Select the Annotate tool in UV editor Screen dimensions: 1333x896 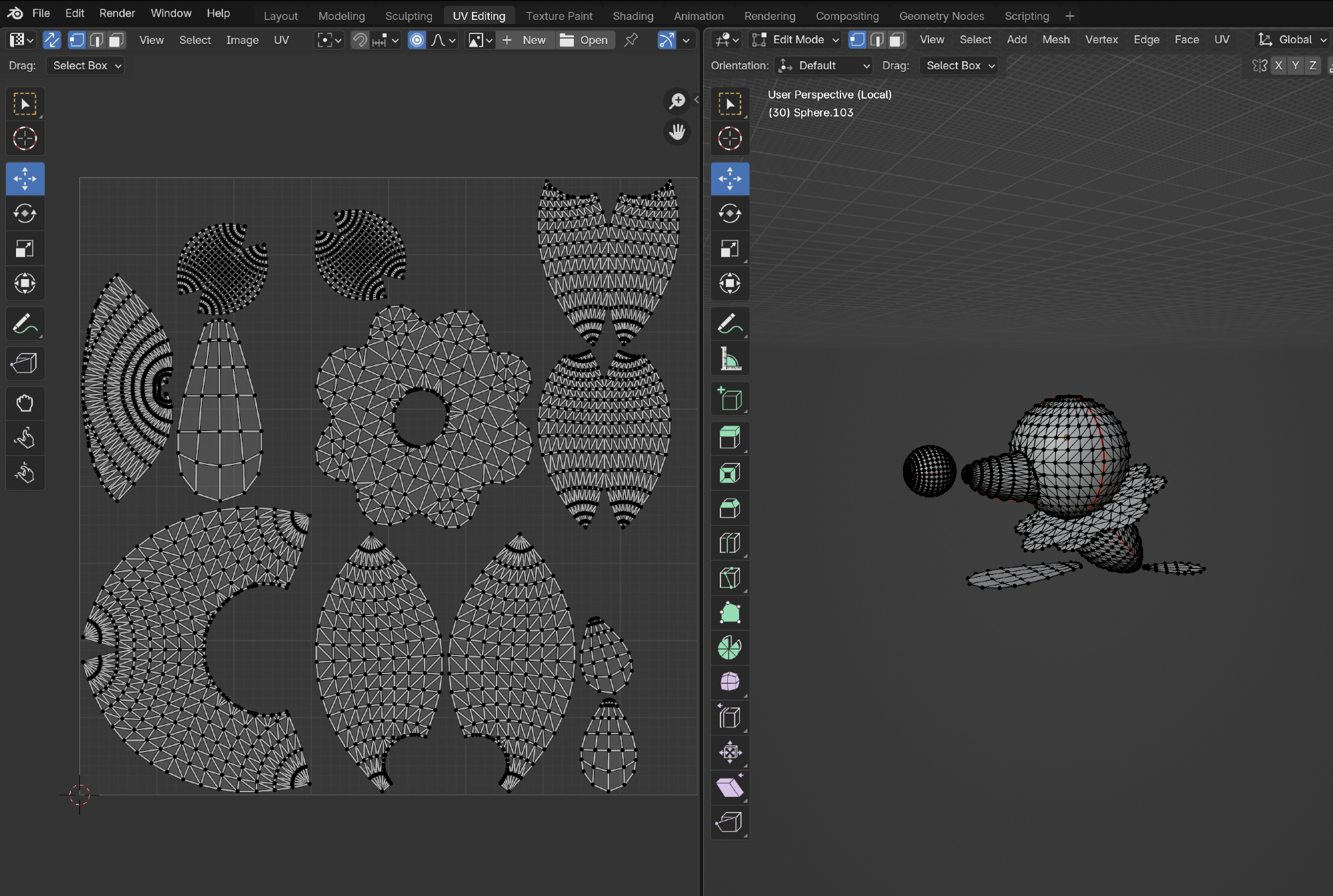25,324
